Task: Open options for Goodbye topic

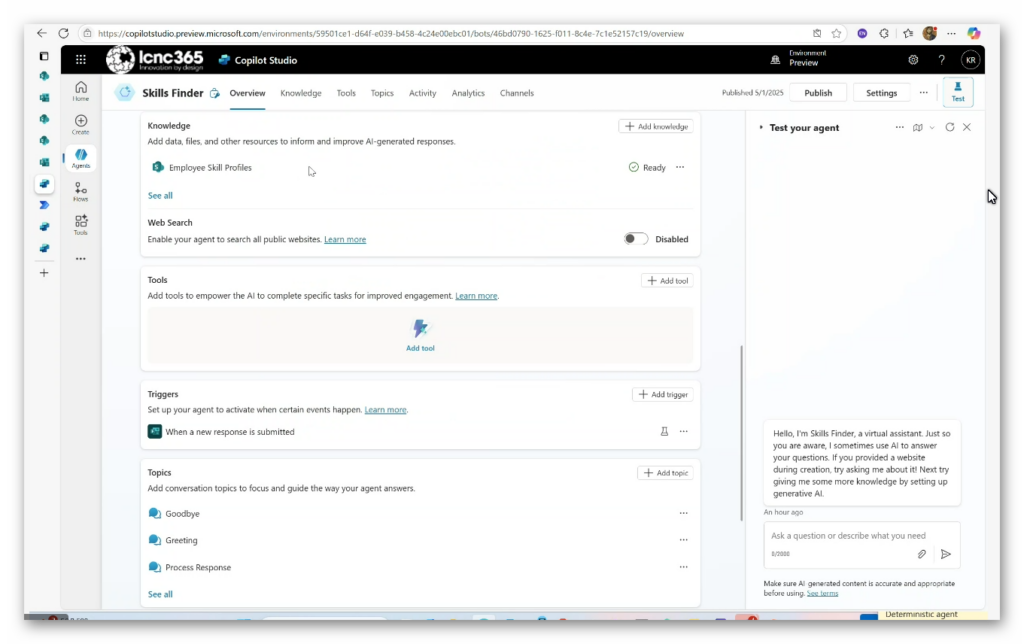Action: click(x=683, y=513)
